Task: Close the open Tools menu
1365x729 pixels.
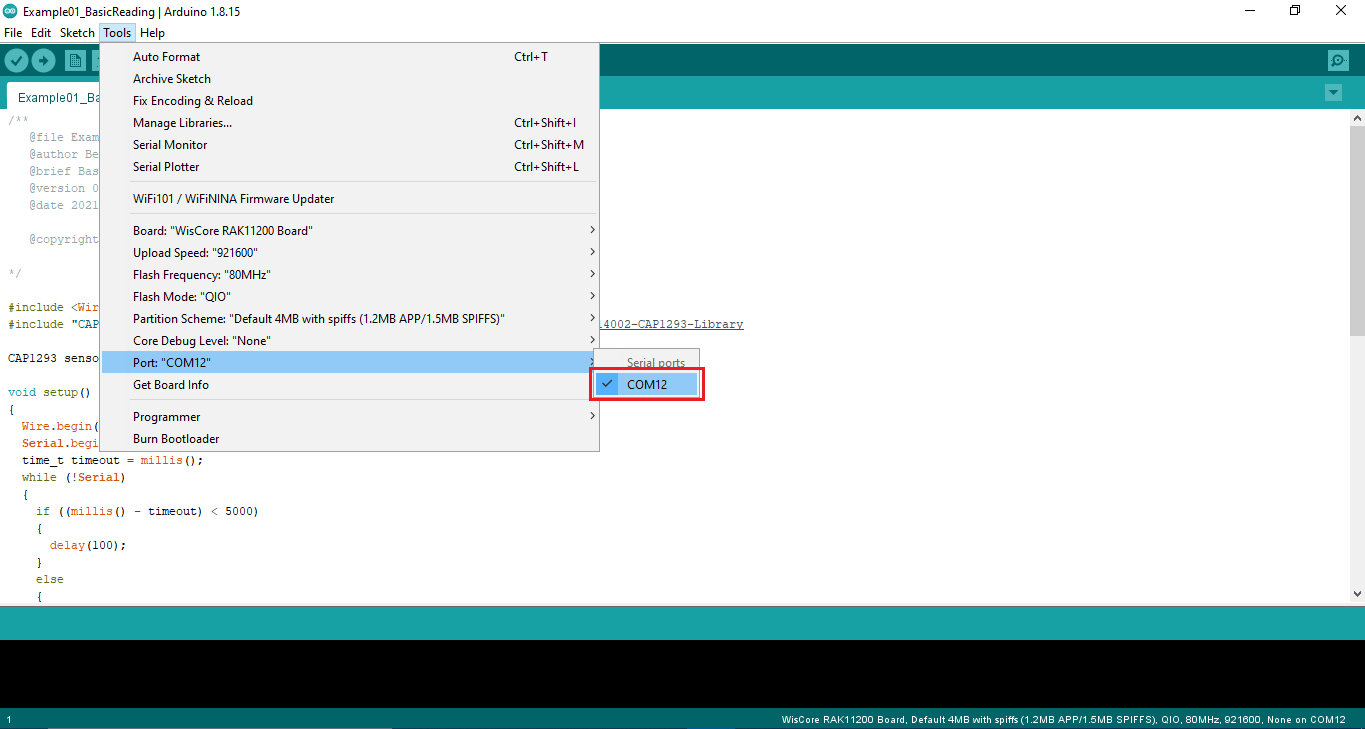Action: pos(117,33)
